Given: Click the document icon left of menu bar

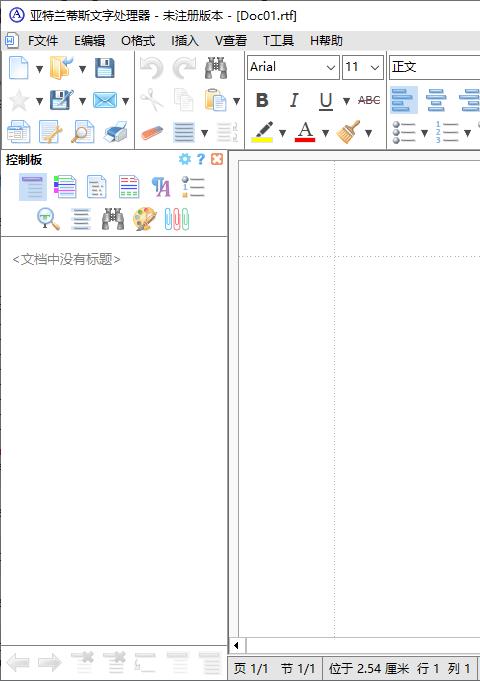Looking at the screenshot, I should click(12, 41).
